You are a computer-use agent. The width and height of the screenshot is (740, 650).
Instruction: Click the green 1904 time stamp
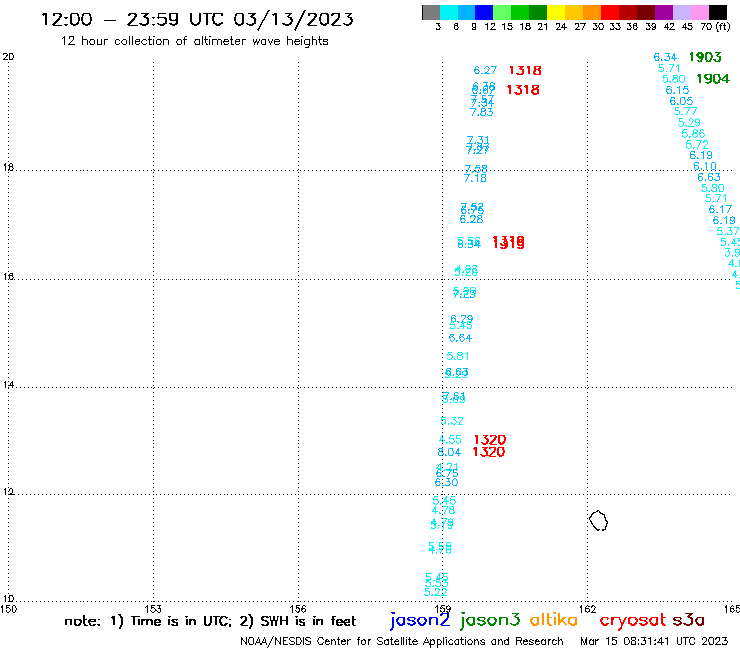pos(713,78)
